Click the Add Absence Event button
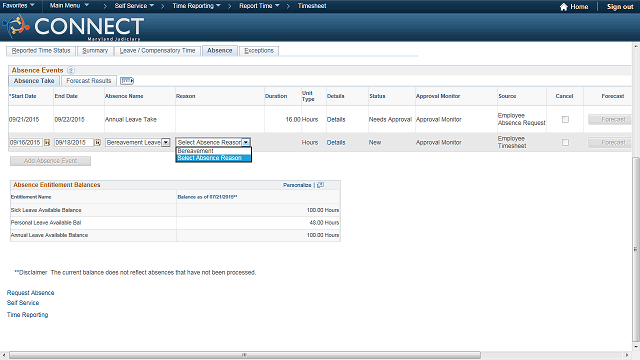The image size is (640, 360). click(50, 161)
